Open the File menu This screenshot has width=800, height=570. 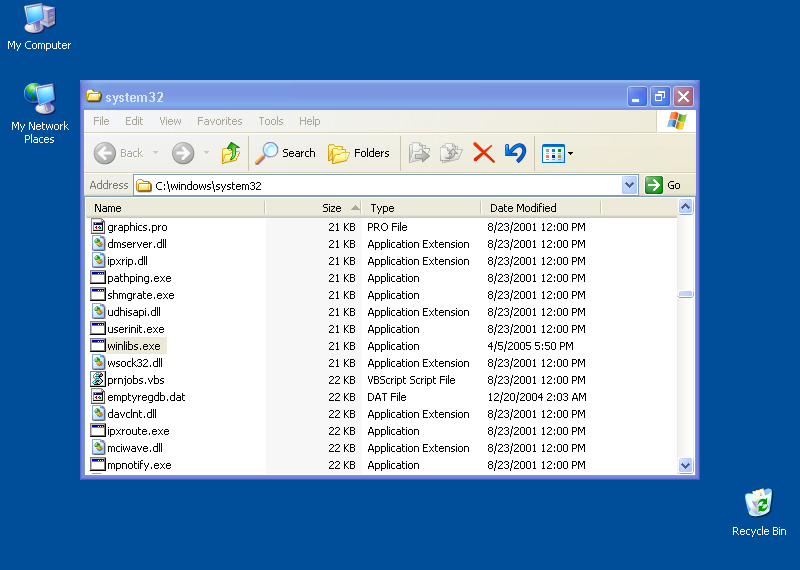point(101,121)
